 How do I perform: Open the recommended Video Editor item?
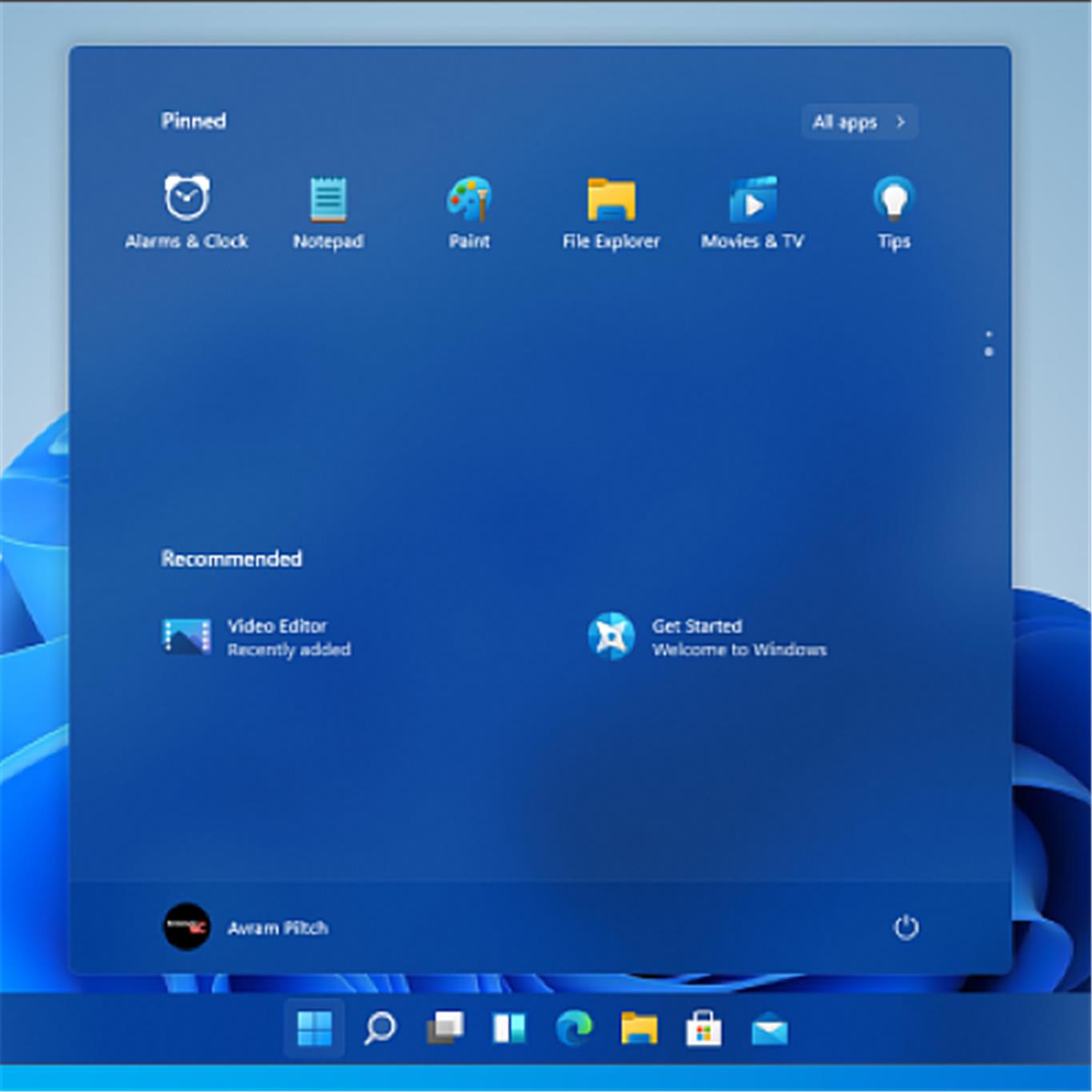coord(257,637)
